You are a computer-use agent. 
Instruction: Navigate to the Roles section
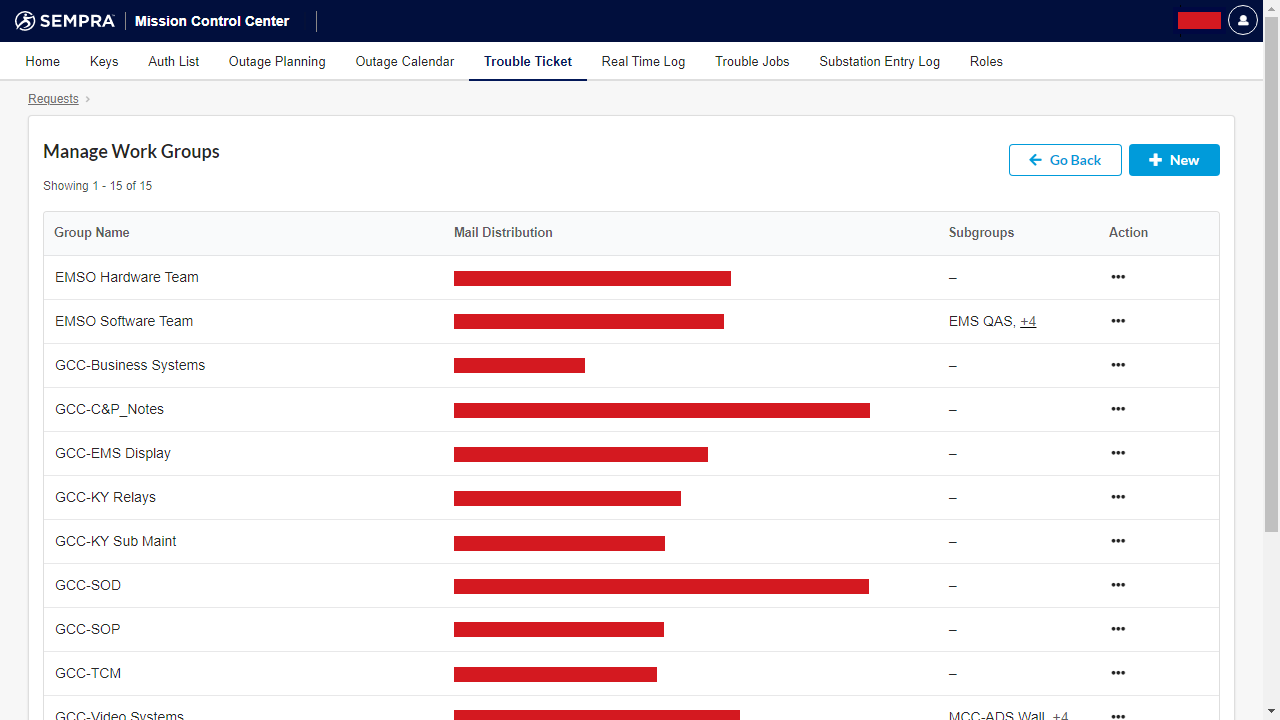[986, 61]
